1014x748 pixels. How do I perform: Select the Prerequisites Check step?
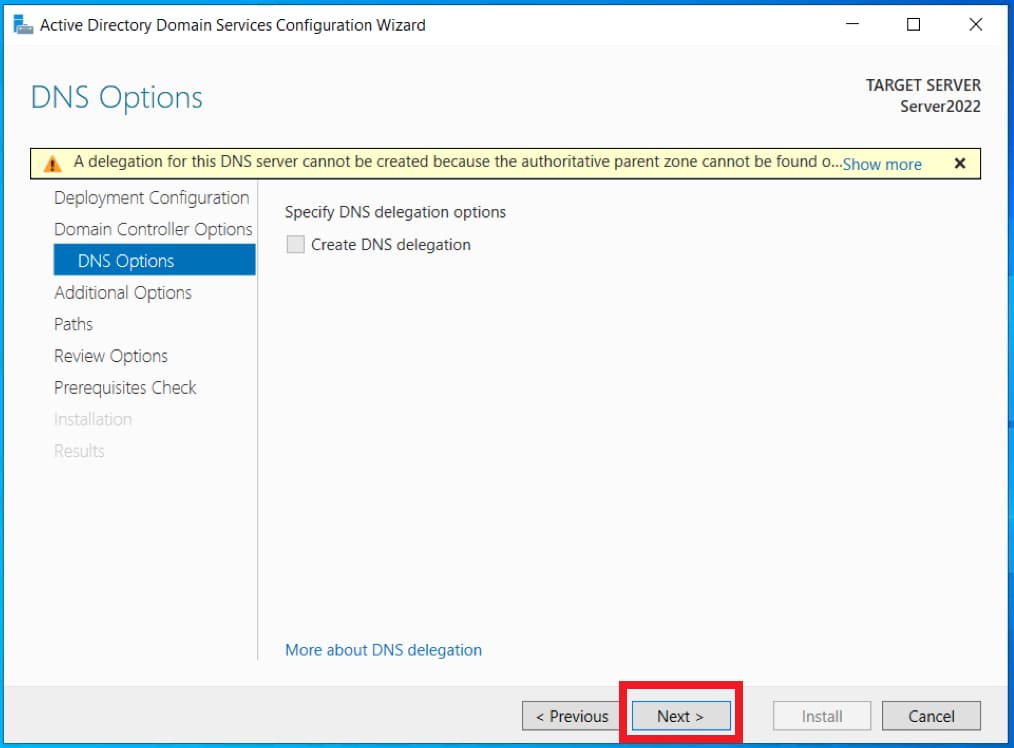125,388
